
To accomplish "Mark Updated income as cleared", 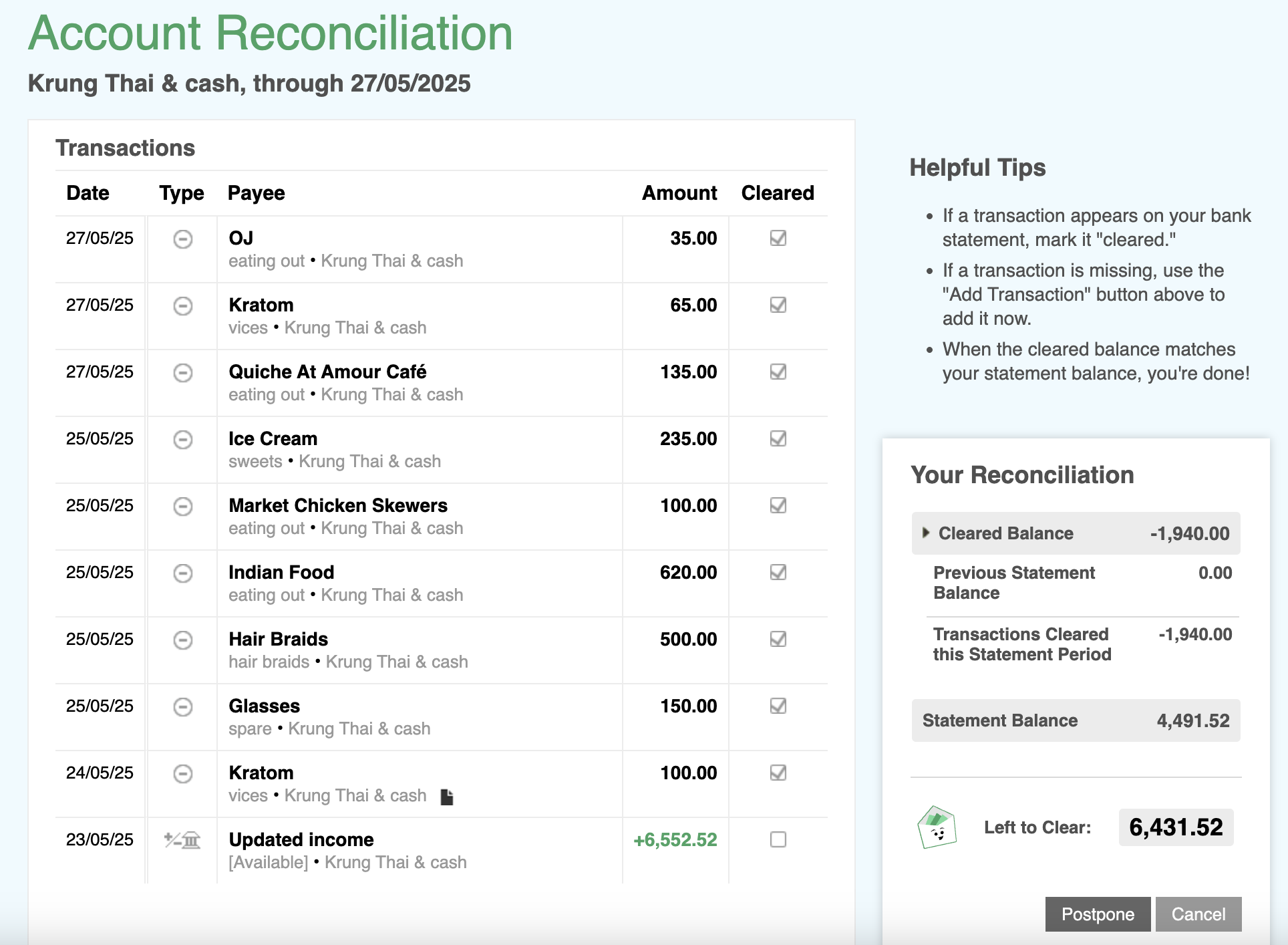I will click(x=778, y=839).
